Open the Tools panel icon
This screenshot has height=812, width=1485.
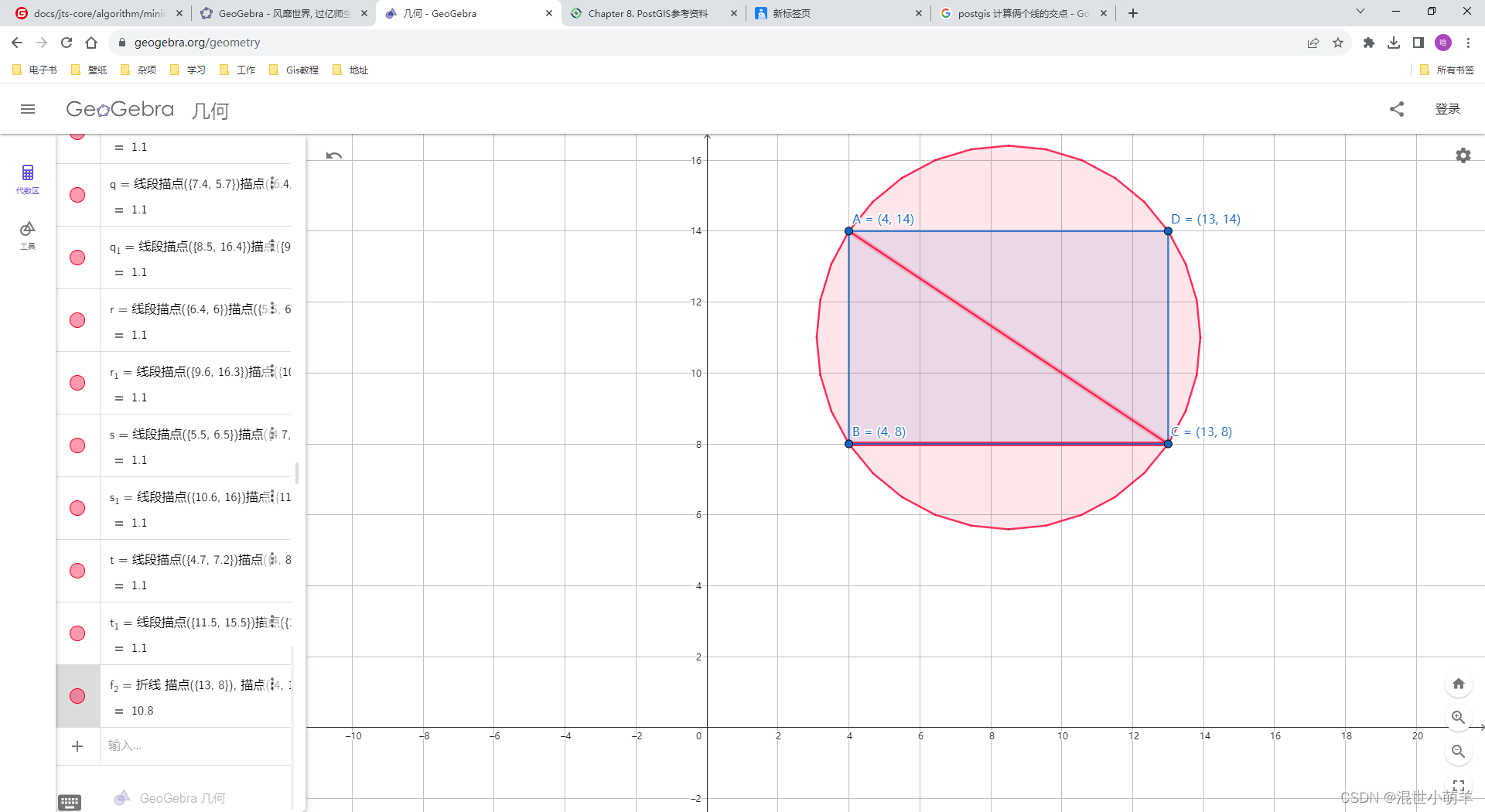(28, 235)
